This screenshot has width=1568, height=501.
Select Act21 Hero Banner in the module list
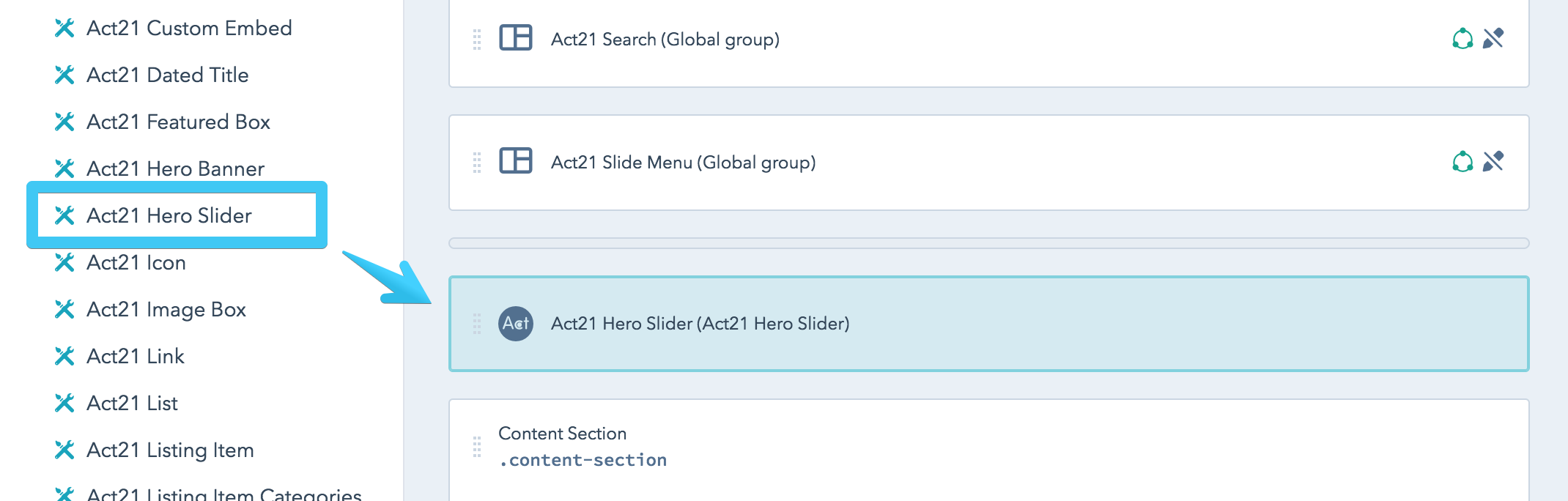(x=174, y=169)
